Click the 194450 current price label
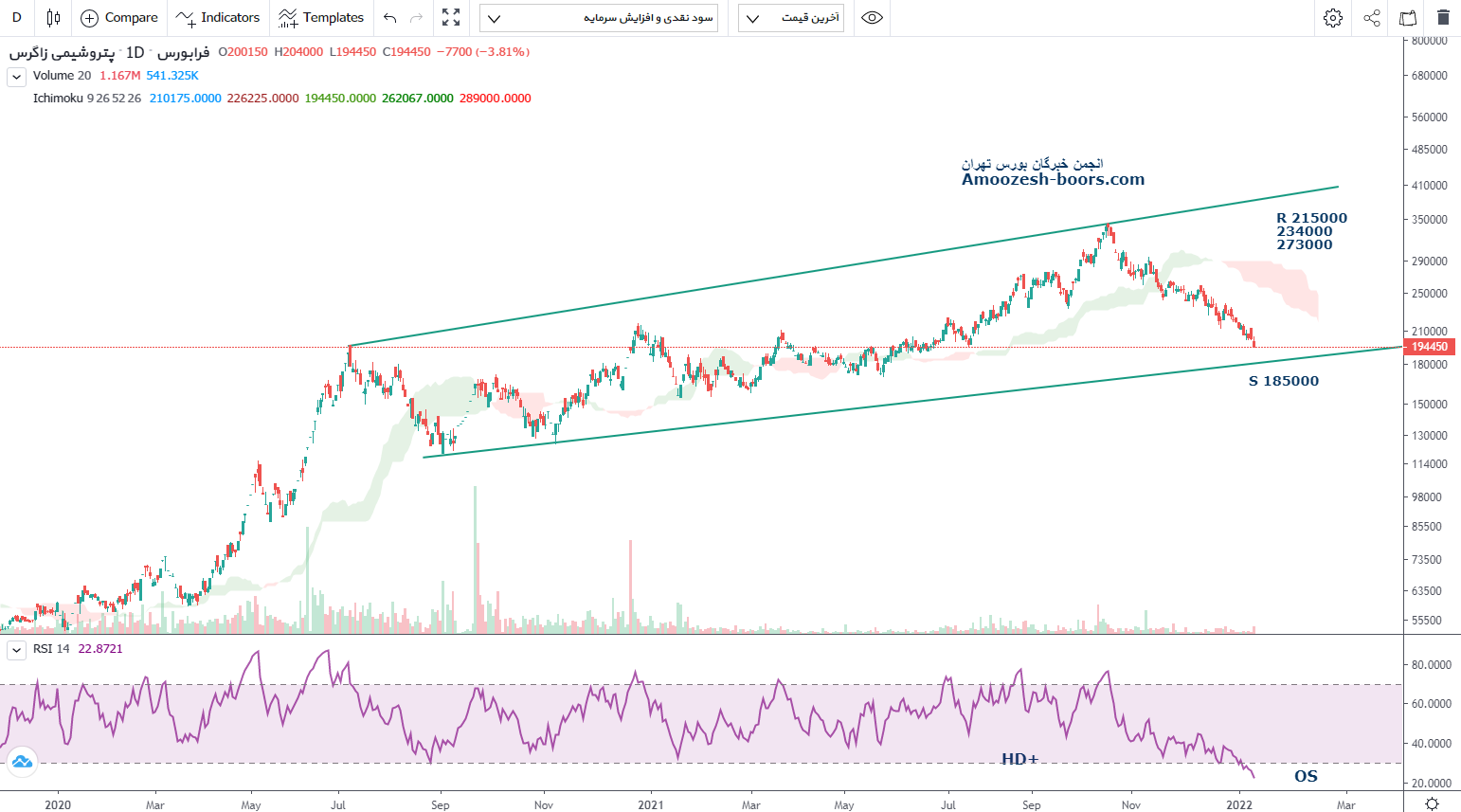This screenshot has width=1461, height=812. coord(1429,347)
